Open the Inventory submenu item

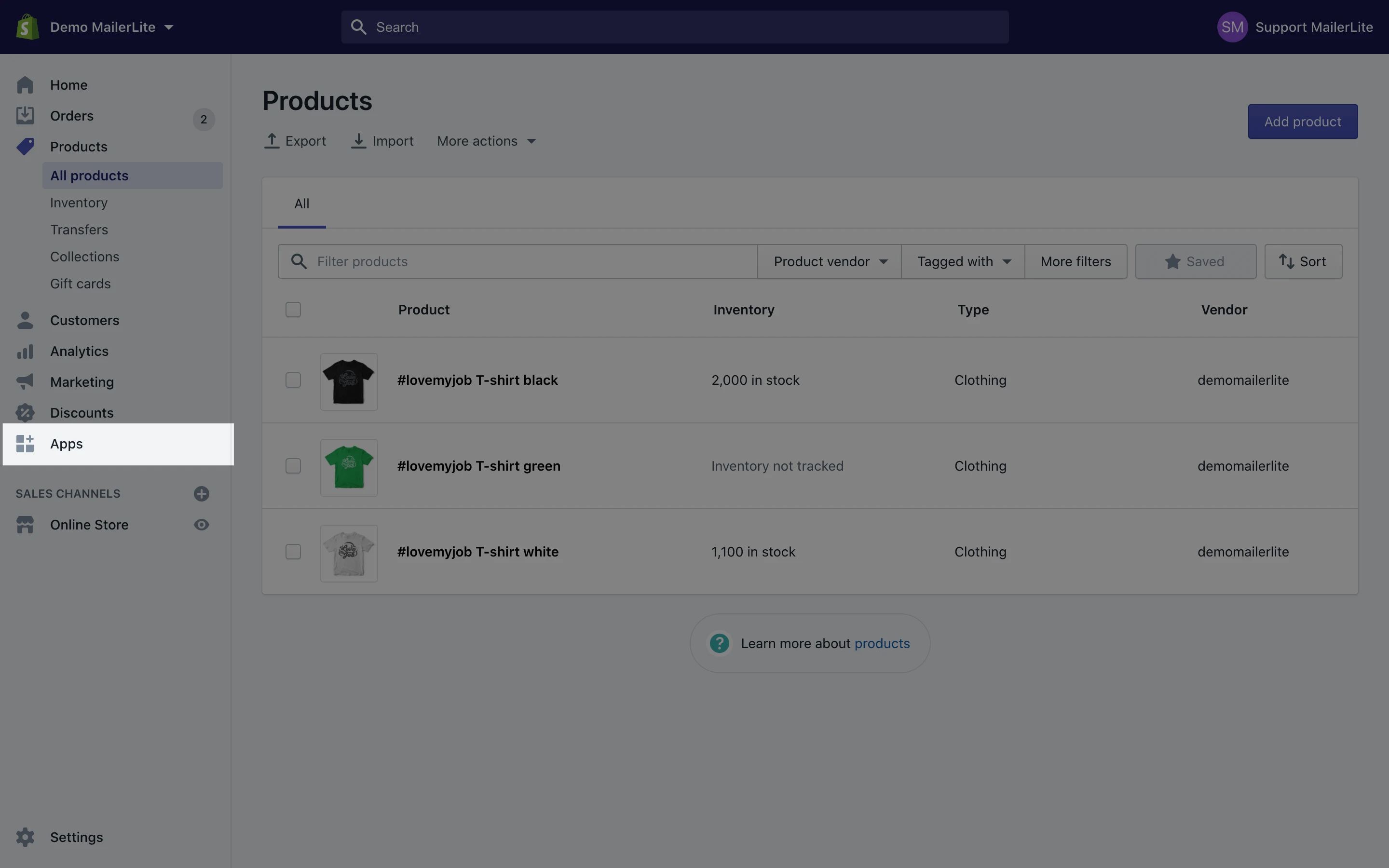(x=79, y=203)
